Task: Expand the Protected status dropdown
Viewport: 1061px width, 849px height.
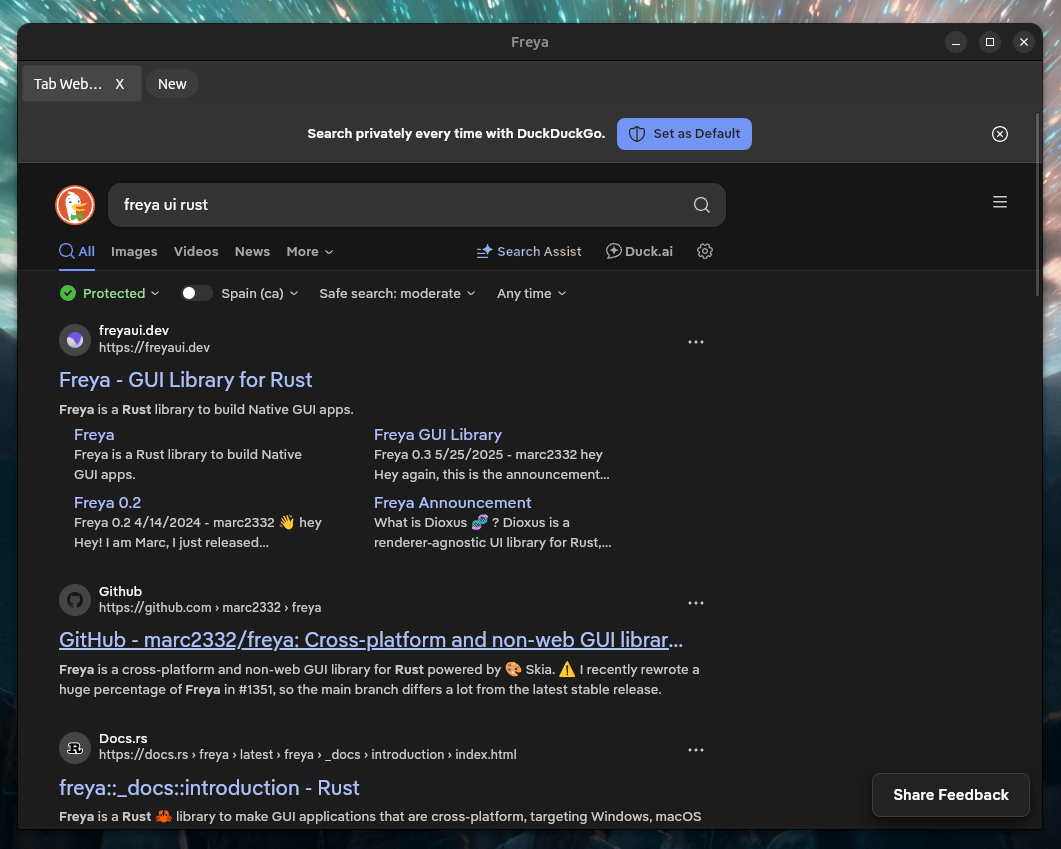Action: click(110, 293)
